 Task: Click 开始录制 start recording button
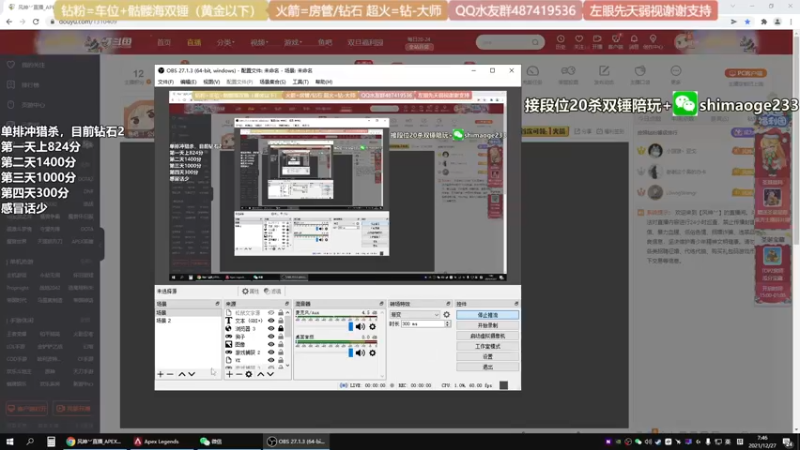pos(488,326)
